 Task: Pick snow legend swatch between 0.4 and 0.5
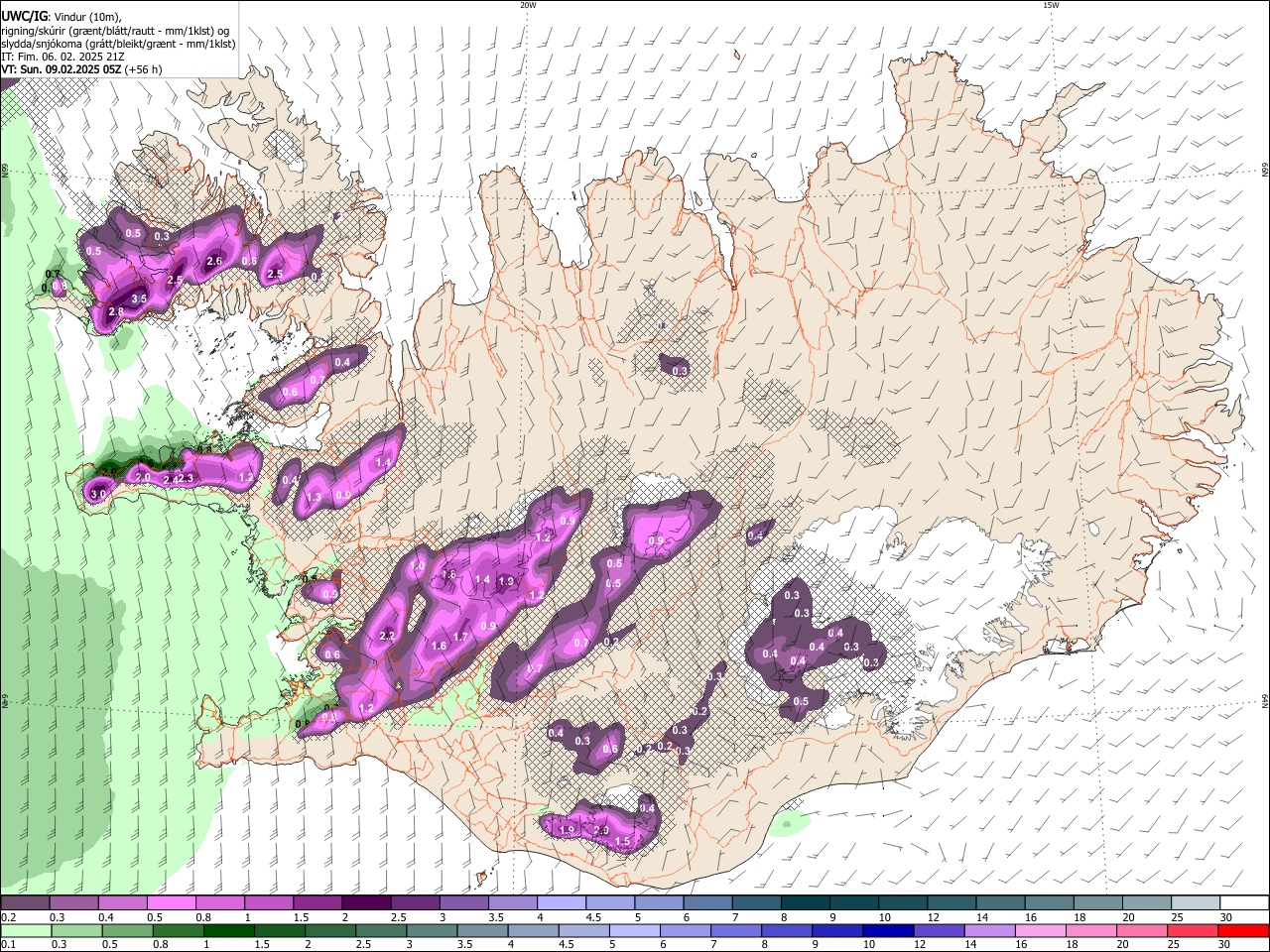[122, 903]
